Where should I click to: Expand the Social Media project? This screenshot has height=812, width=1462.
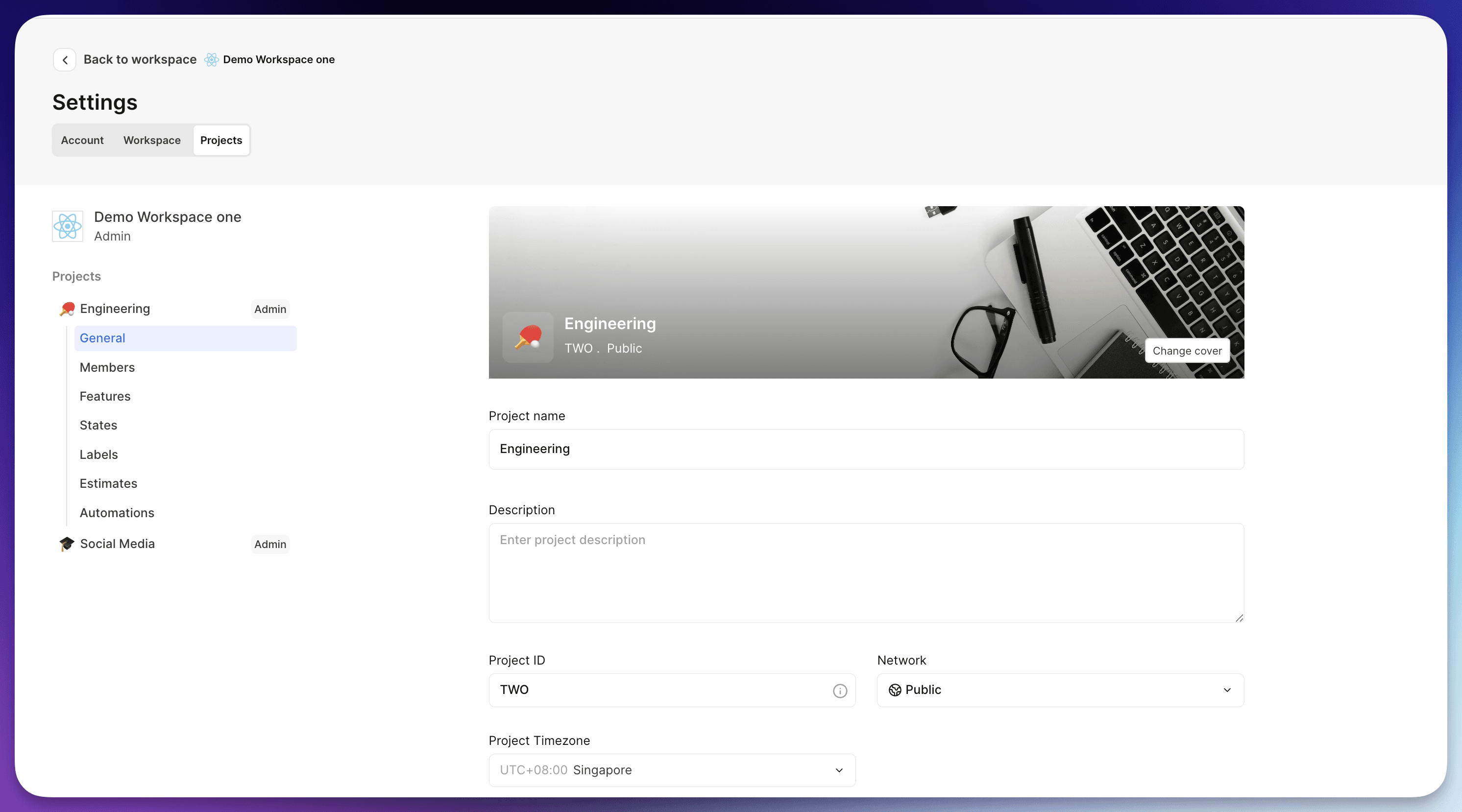[118, 544]
